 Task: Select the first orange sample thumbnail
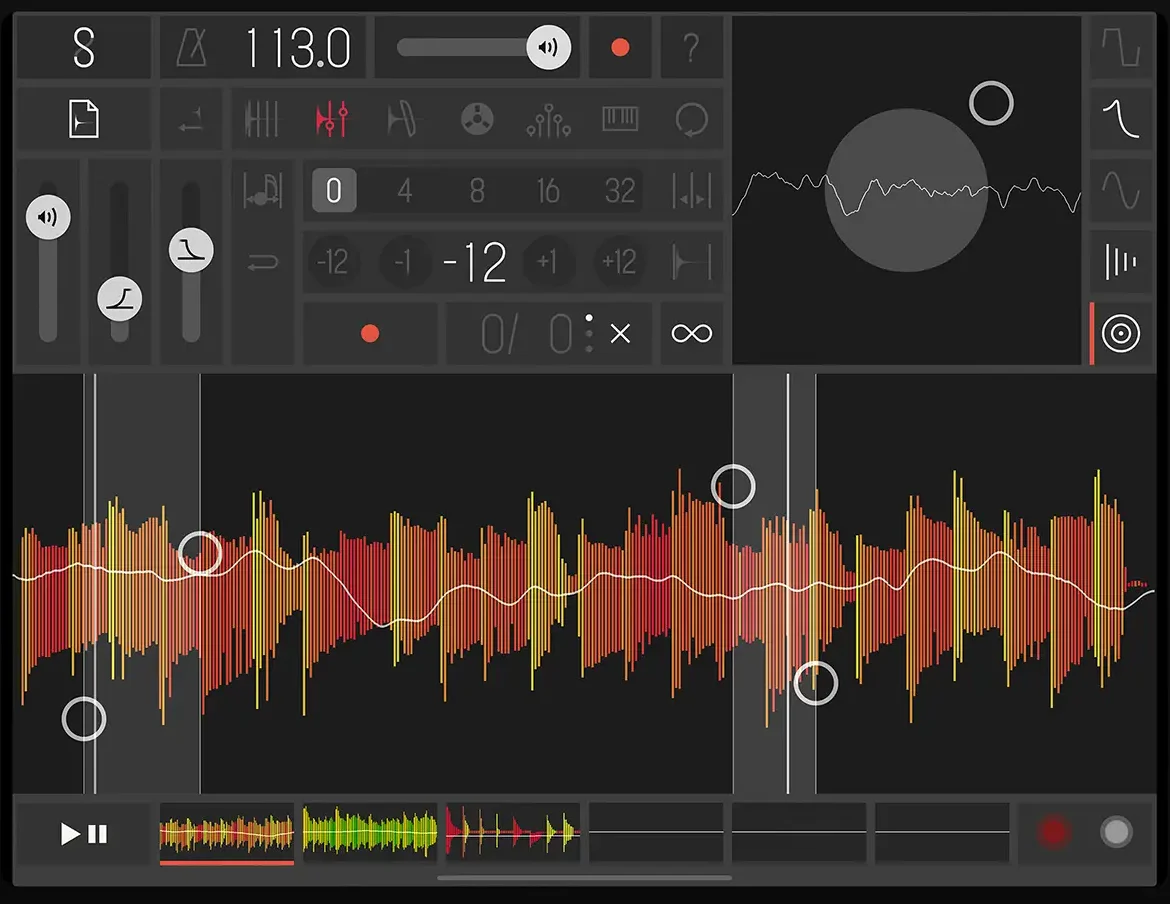227,833
